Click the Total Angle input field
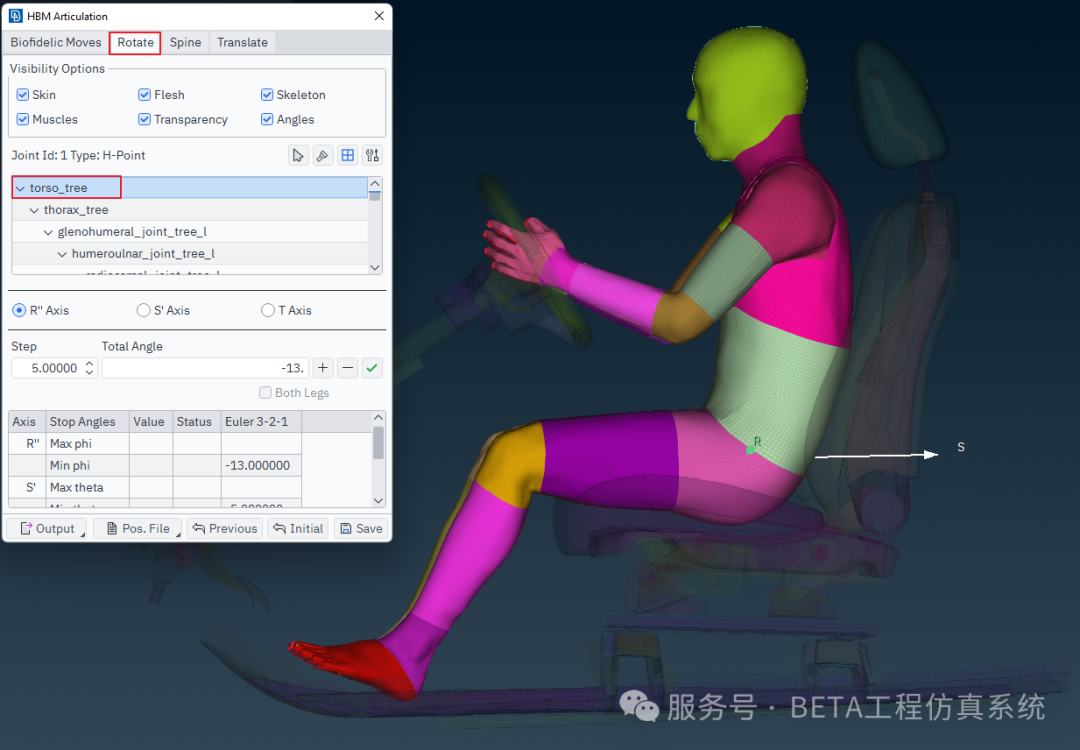The width and height of the screenshot is (1080, 750). pyautogui.click(x=205, y=368)
